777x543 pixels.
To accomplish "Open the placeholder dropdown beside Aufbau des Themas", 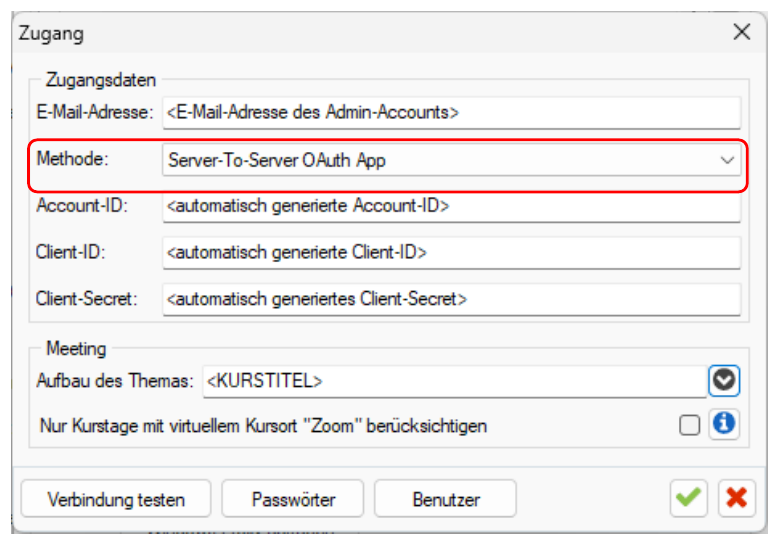I will (x=724, y=380).
